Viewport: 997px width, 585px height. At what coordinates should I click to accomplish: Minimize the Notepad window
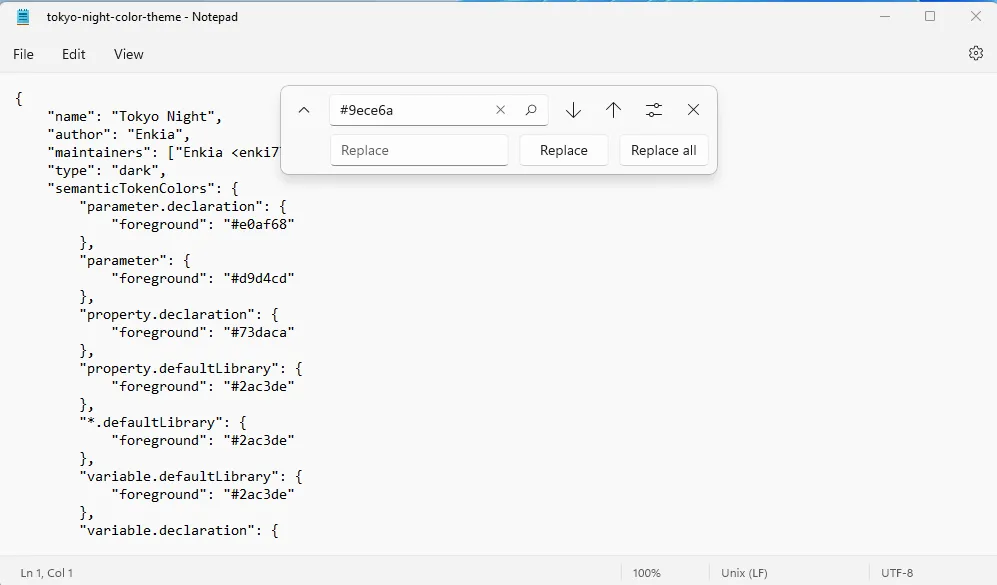tap(884, 17)
